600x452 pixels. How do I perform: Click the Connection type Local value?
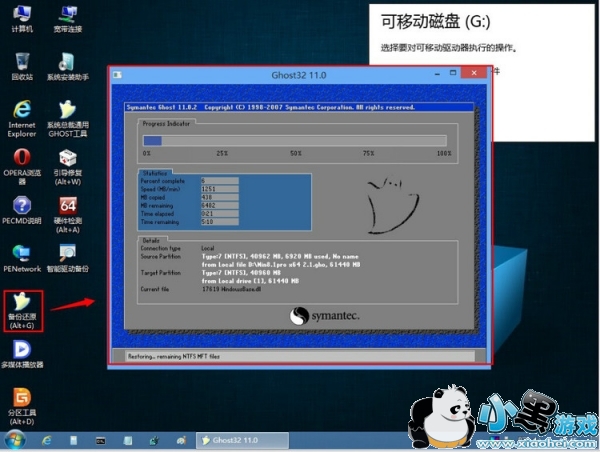(208, 248)
